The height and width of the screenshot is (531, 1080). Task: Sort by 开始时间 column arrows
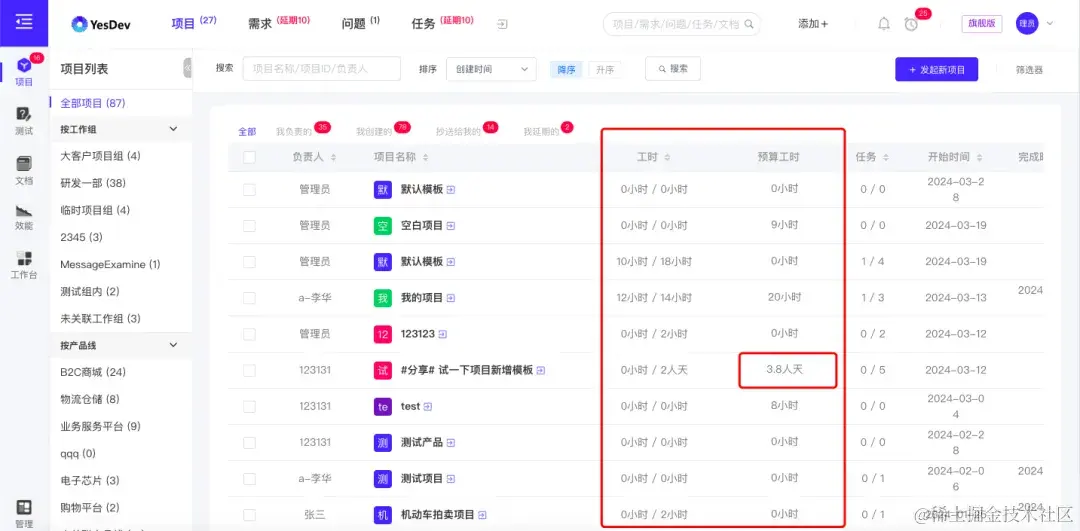pos(980,158)
